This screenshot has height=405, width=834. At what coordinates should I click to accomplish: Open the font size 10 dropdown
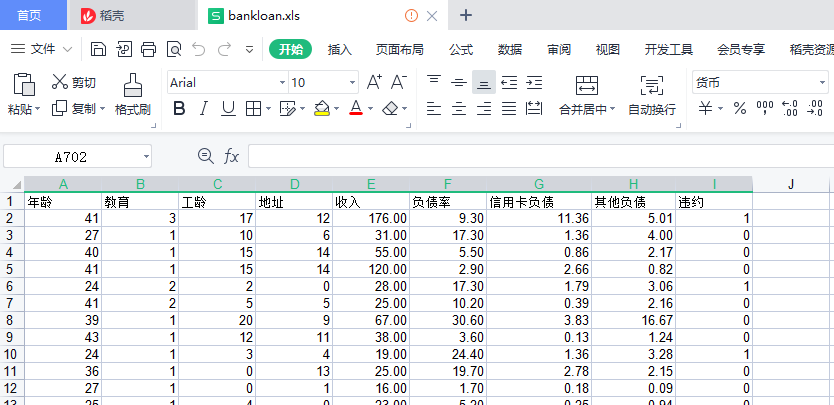pos(352,83)
